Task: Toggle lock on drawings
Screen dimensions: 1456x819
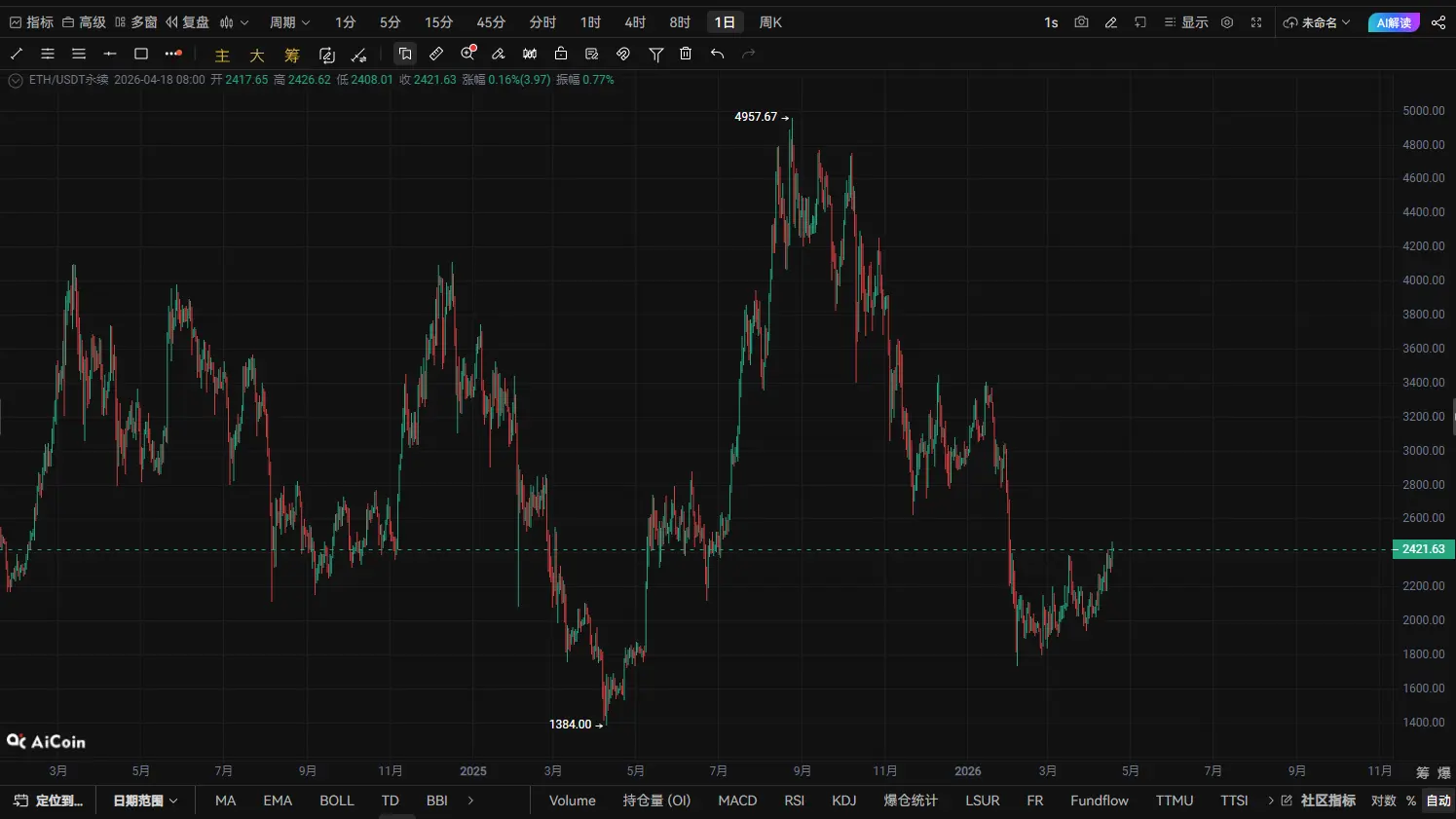Action: [561, 54]
